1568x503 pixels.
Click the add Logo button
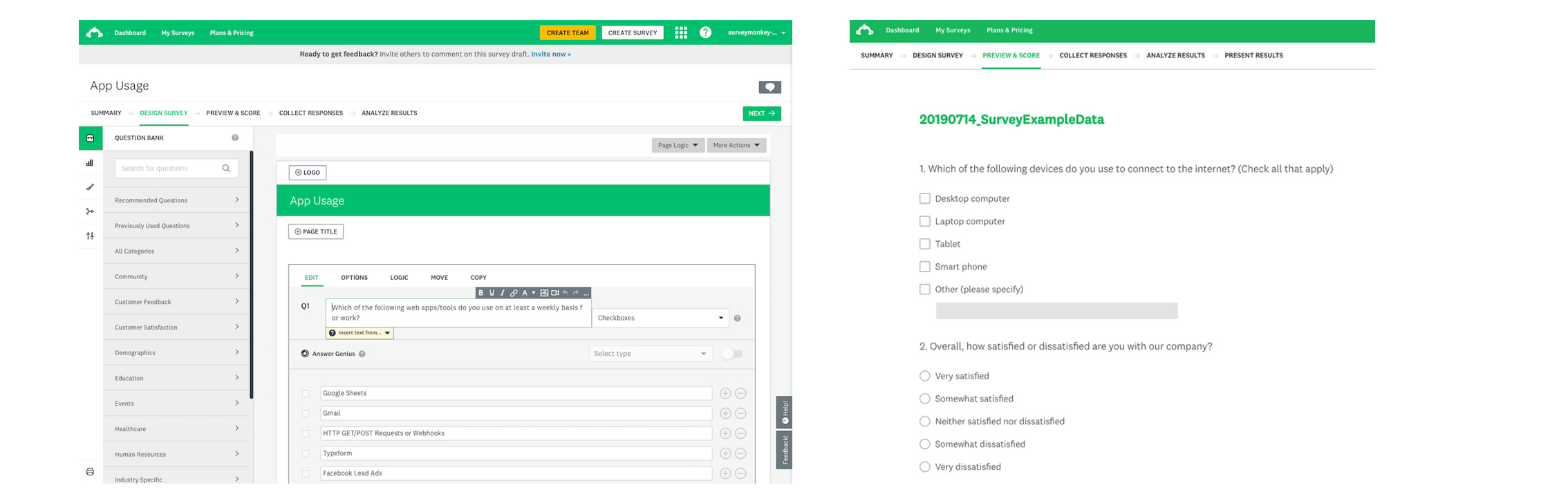click(x=307, y=173)
